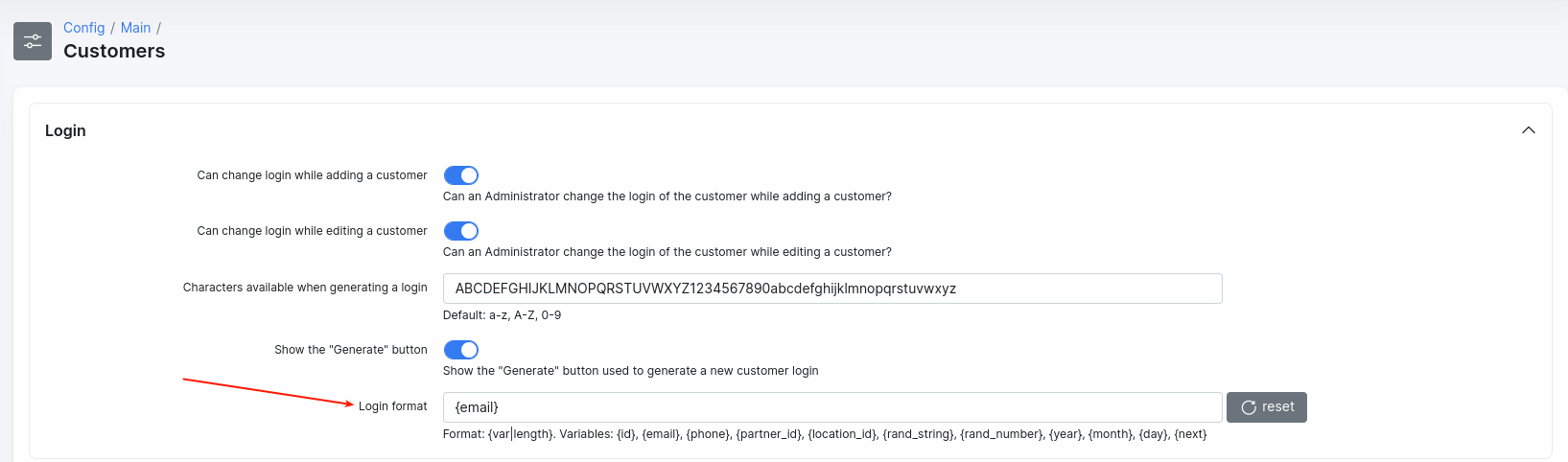Disable "Can change login while editing a customer"

coord(461,231)
